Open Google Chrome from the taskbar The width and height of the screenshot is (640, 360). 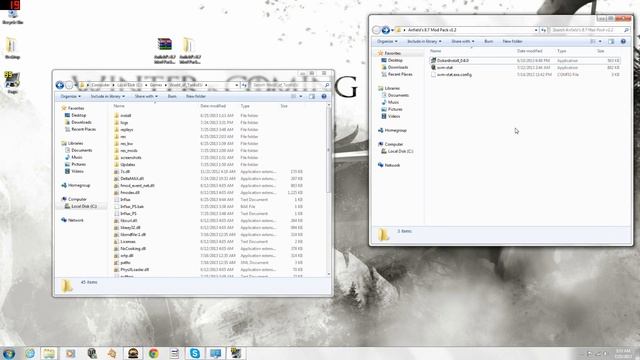pyautogui.click(x=153, y=353)
